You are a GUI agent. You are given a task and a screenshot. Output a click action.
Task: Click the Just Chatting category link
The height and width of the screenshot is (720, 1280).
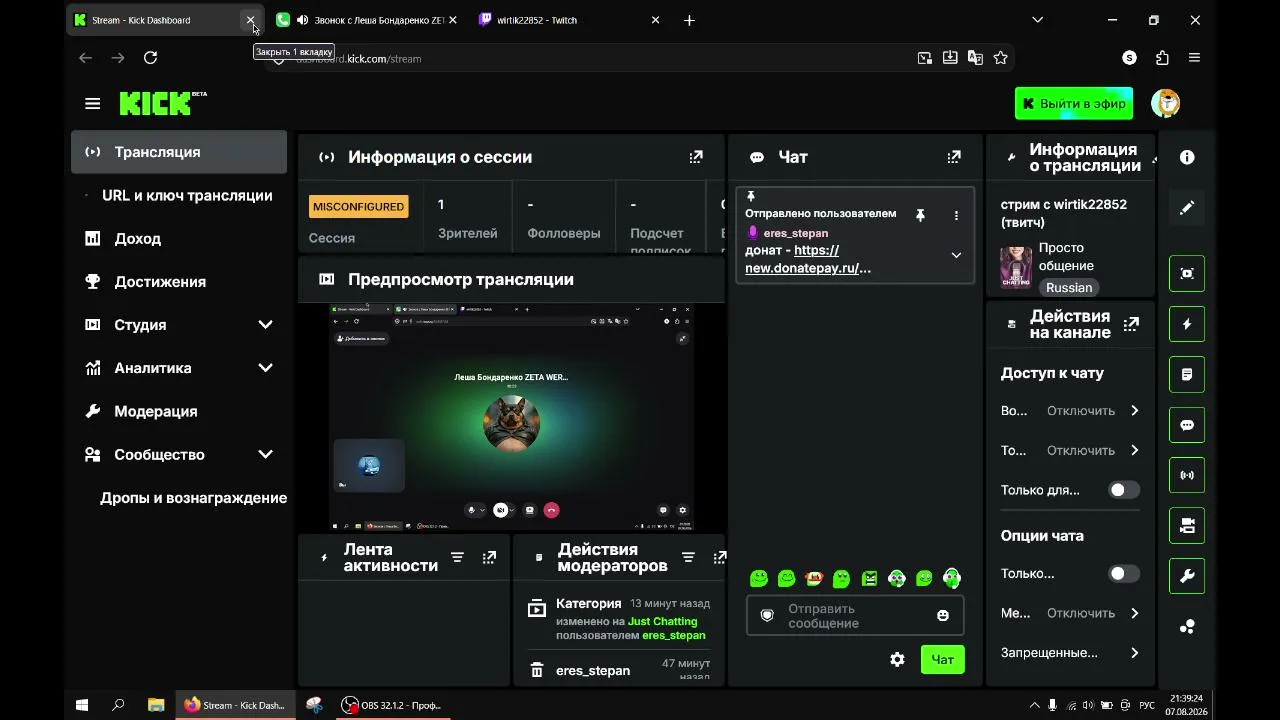click(662, 621)
